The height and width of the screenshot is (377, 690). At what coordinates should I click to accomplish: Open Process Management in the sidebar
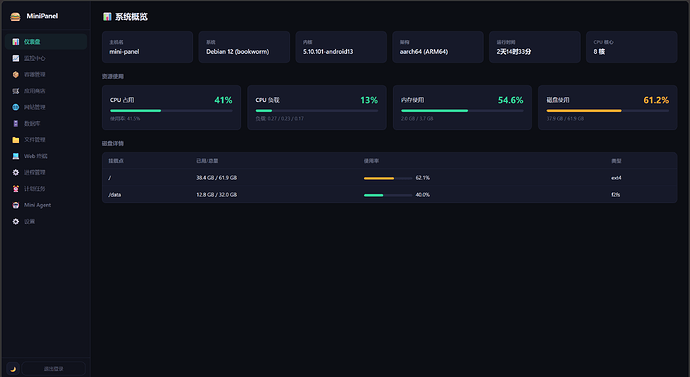pyautogui.click(x=46, y=172)
